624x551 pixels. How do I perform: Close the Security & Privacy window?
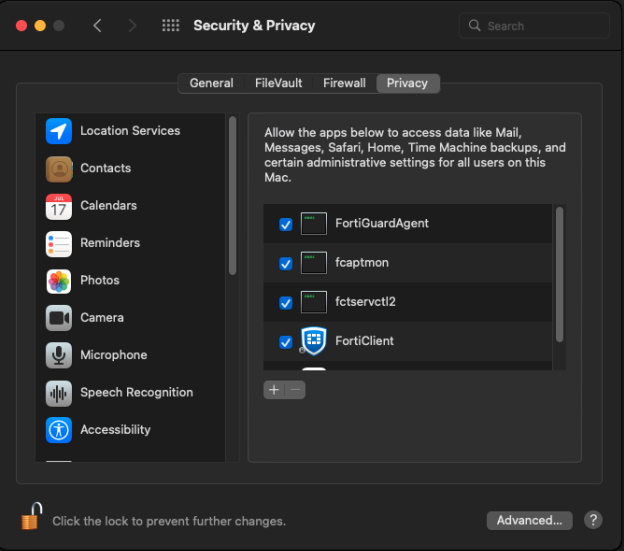21,26
